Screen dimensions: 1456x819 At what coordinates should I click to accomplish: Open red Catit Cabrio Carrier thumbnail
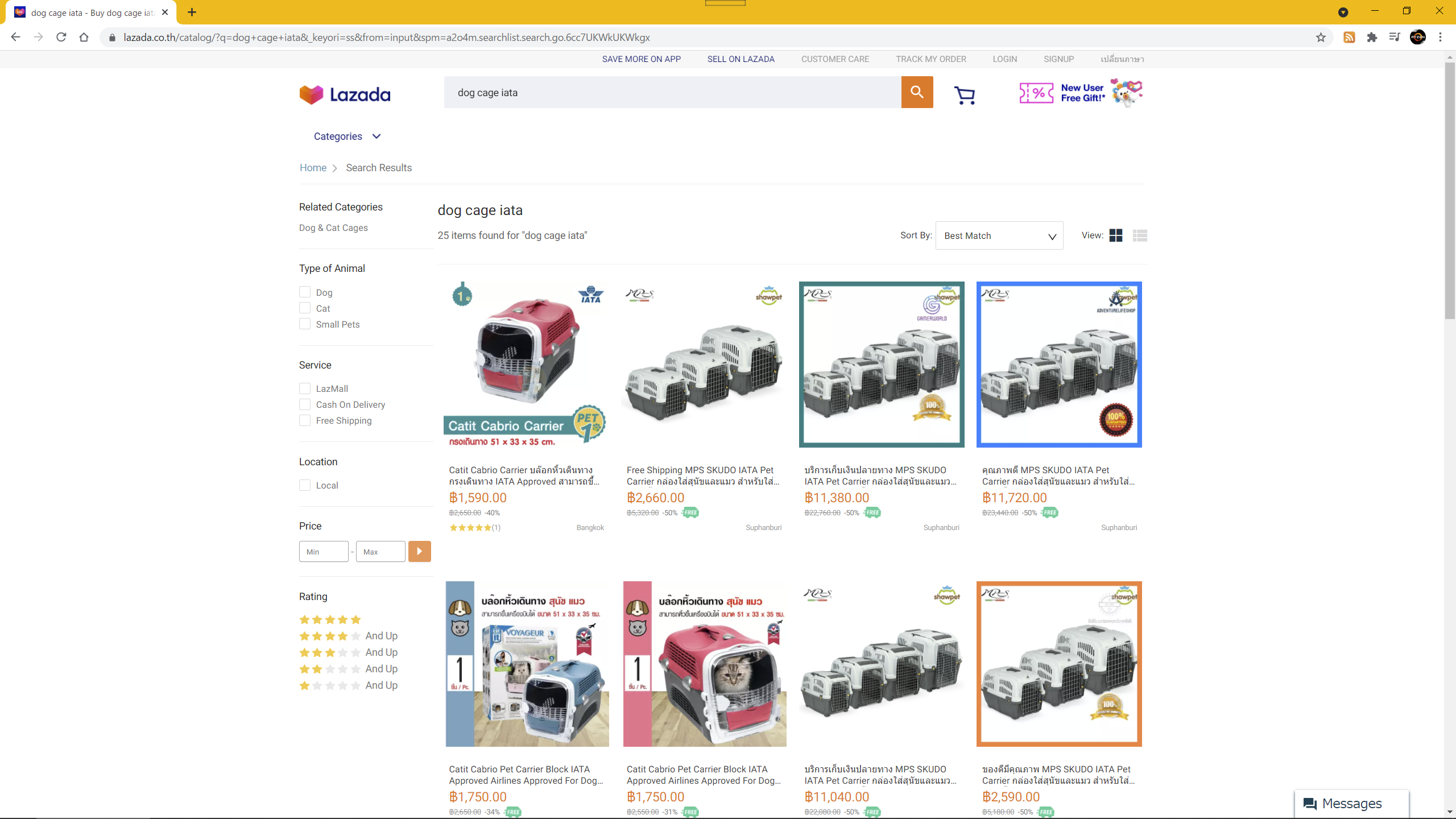coord(527,364)
